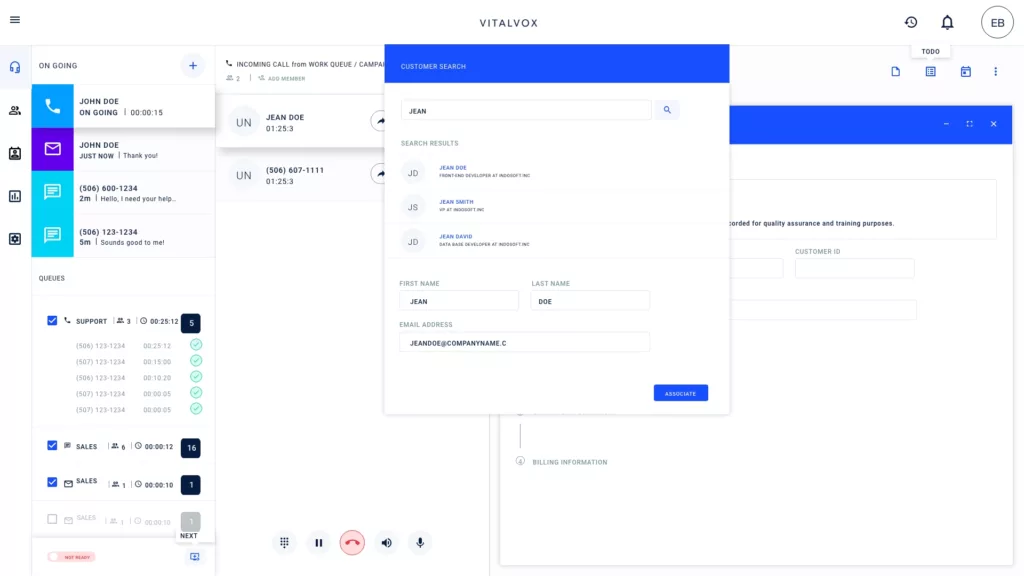Mute the call microphone
The height and width of the screenshot is (576, 1024).
419,542
